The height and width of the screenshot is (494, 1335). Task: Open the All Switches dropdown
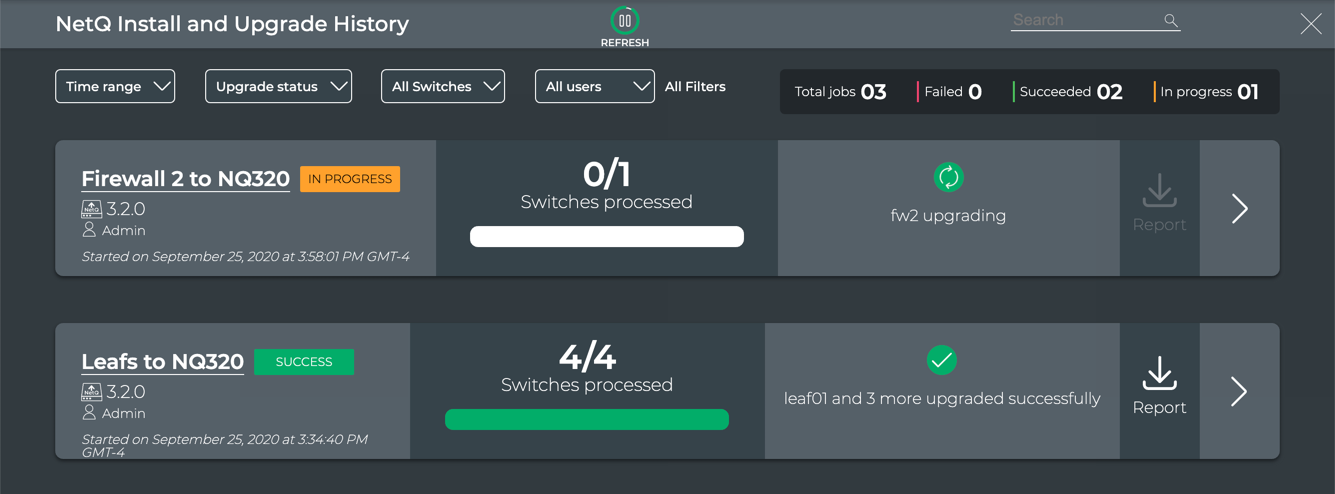click(443, 87)
